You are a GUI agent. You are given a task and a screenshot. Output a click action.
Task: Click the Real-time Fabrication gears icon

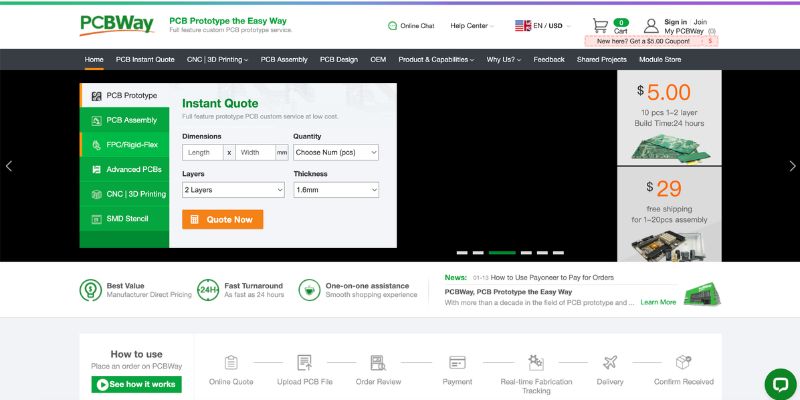[x=536, y=362]
